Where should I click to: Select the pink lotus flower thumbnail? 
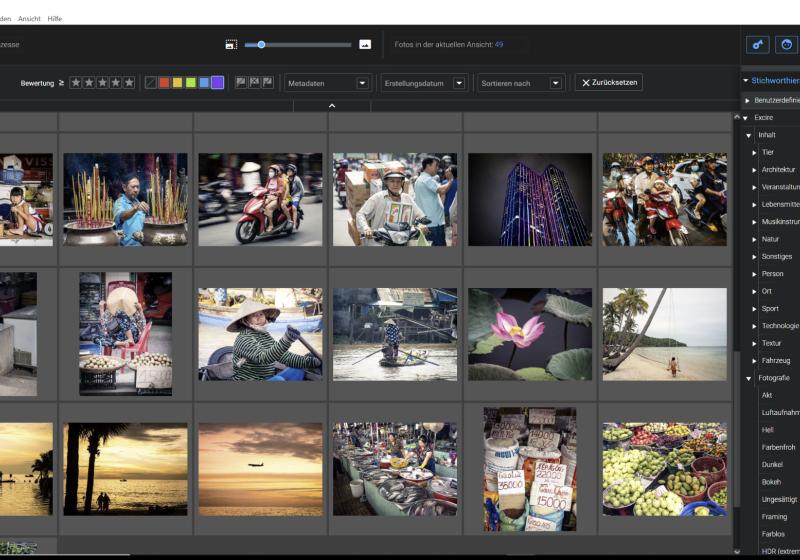tap(530, 334)
